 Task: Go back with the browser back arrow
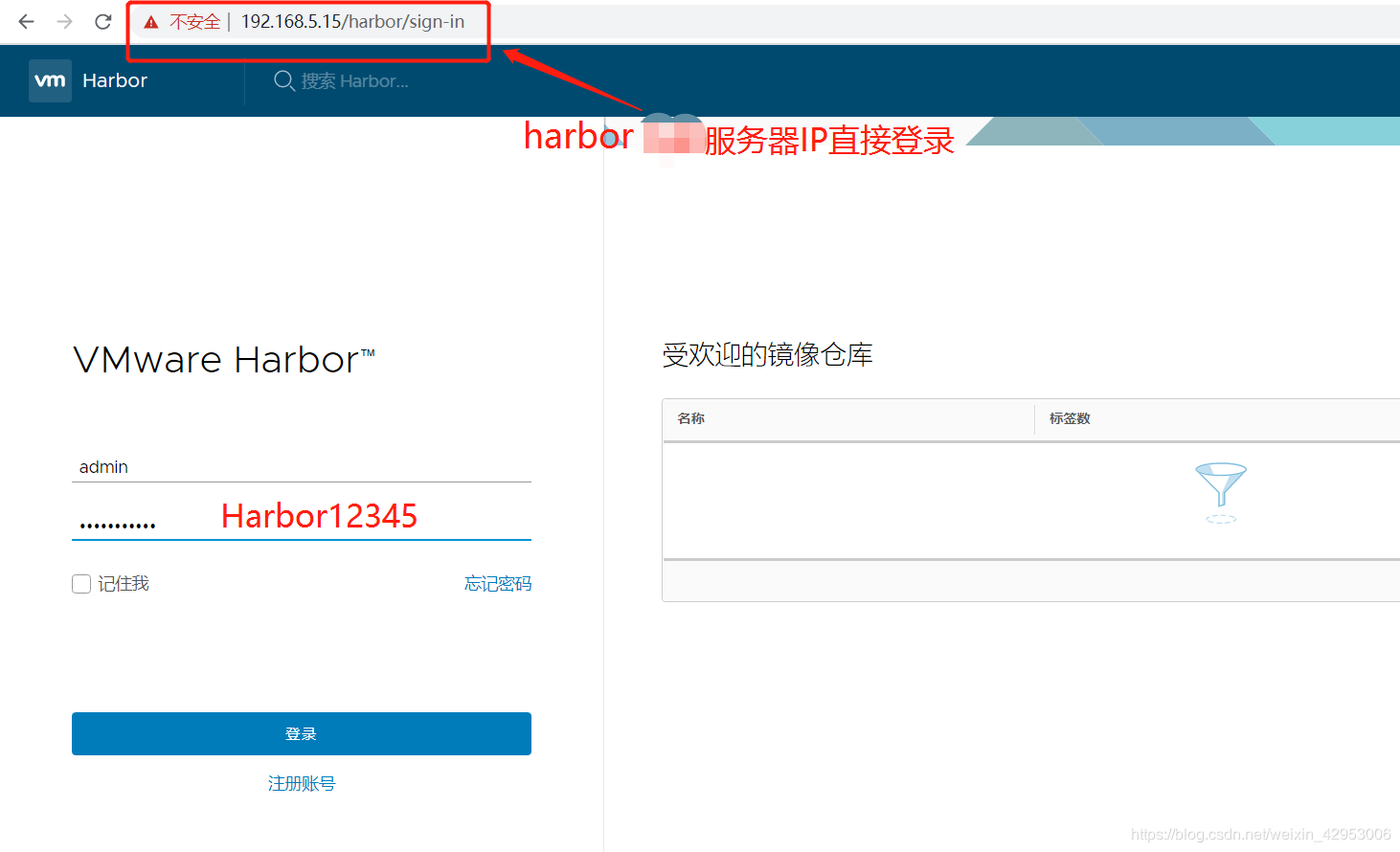(27, 21)
